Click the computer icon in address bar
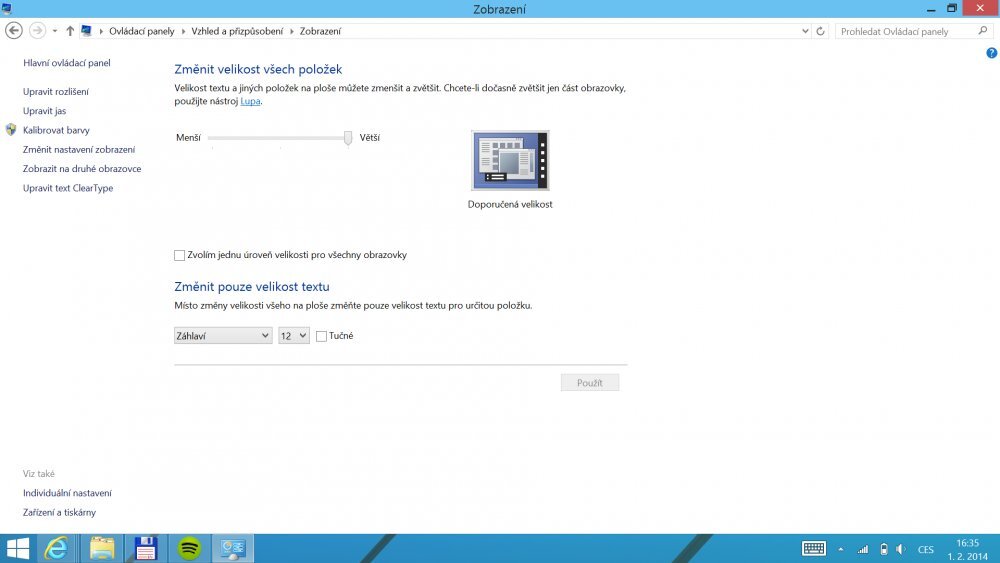Screen dimensions: 1000x563 [x=87, y=31]
